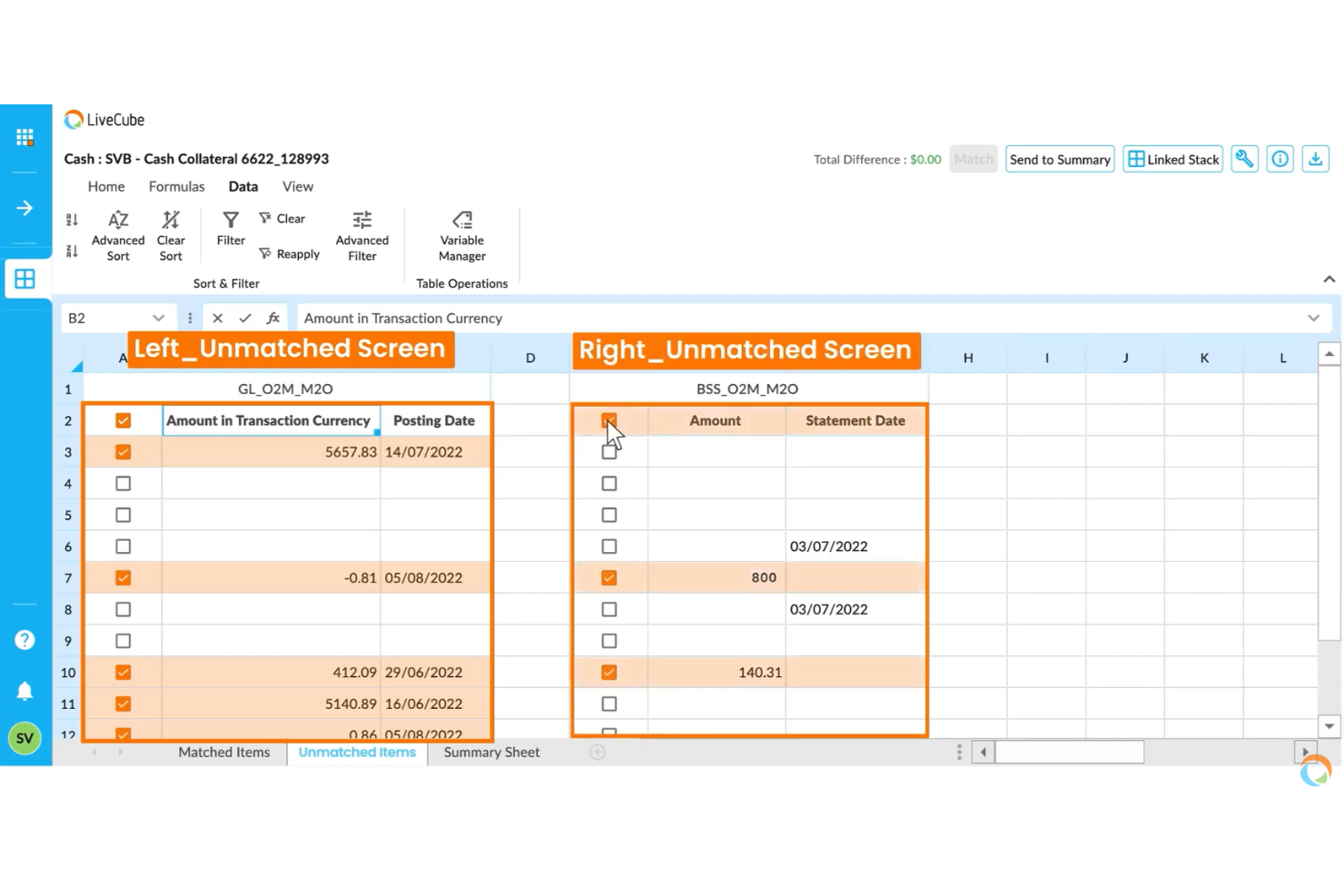Click vertical scrollbar up arrow

[x=1329, y=354]
